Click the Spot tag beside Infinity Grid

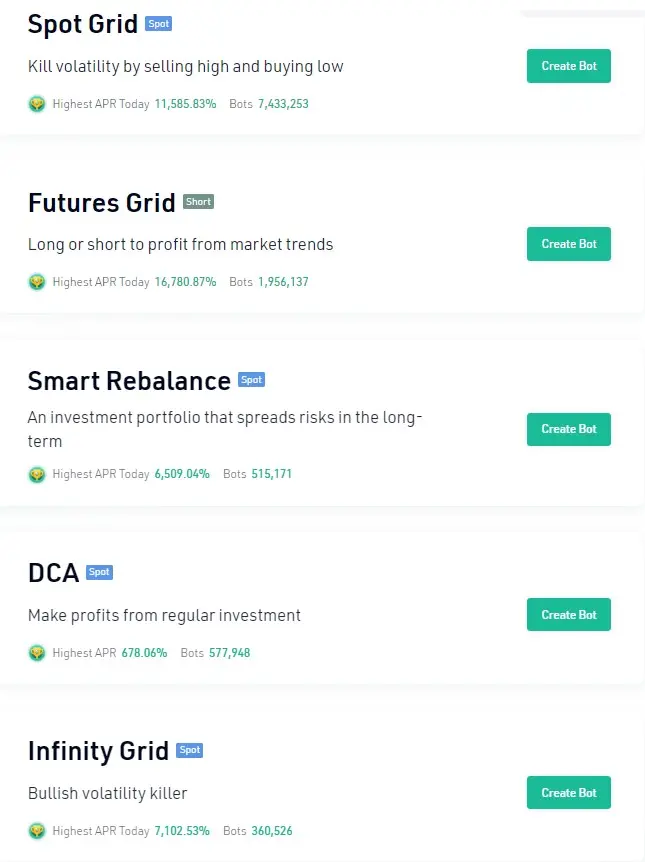[190, 750]
